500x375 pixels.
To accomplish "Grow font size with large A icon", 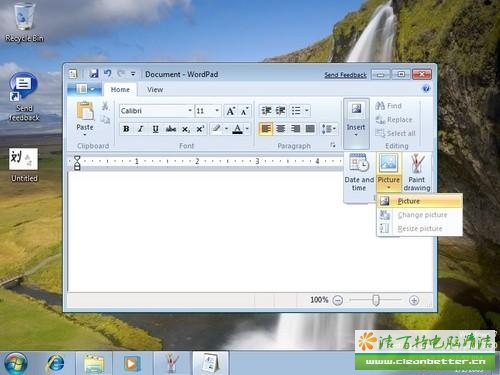I will (230, 111).
